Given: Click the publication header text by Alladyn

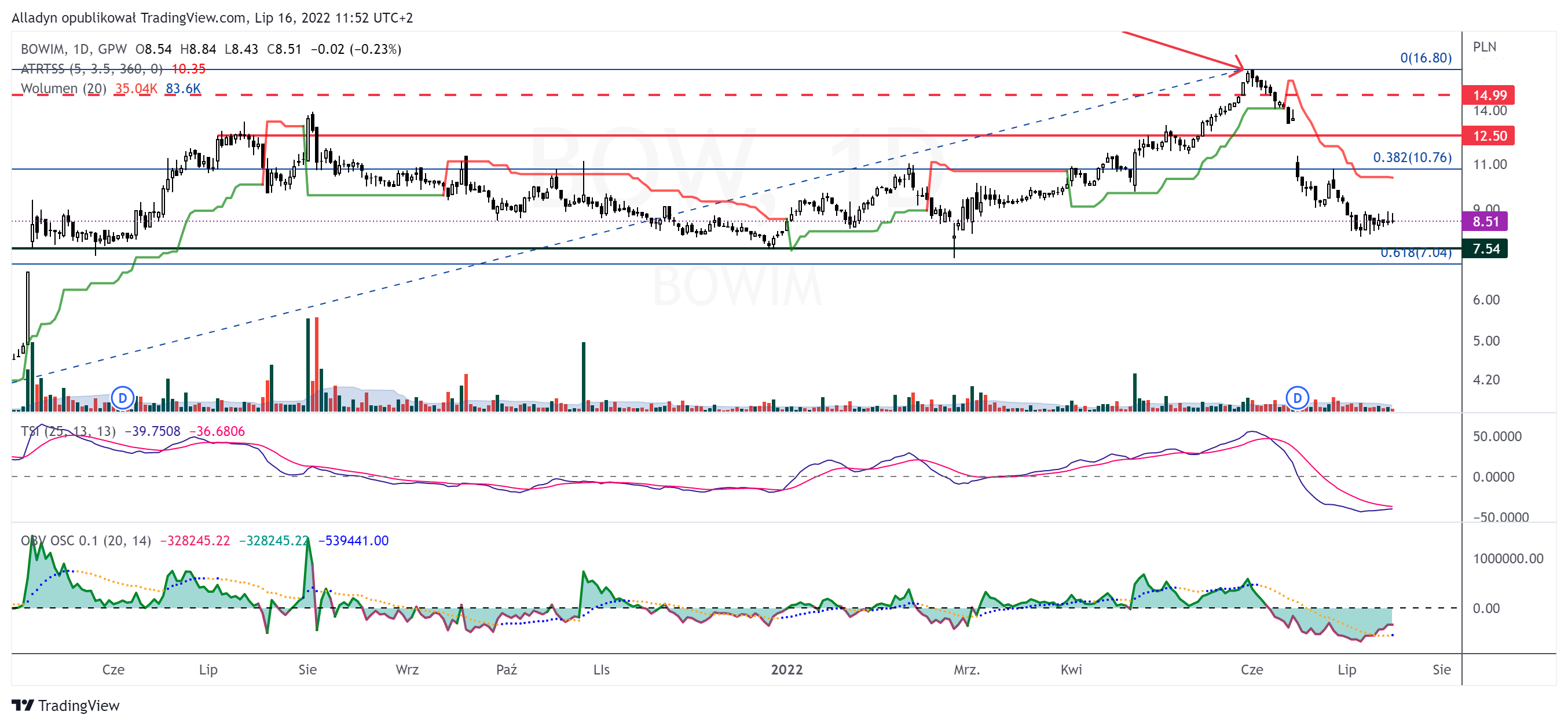Looking at the screenshot, I should [x=212, y=17].
